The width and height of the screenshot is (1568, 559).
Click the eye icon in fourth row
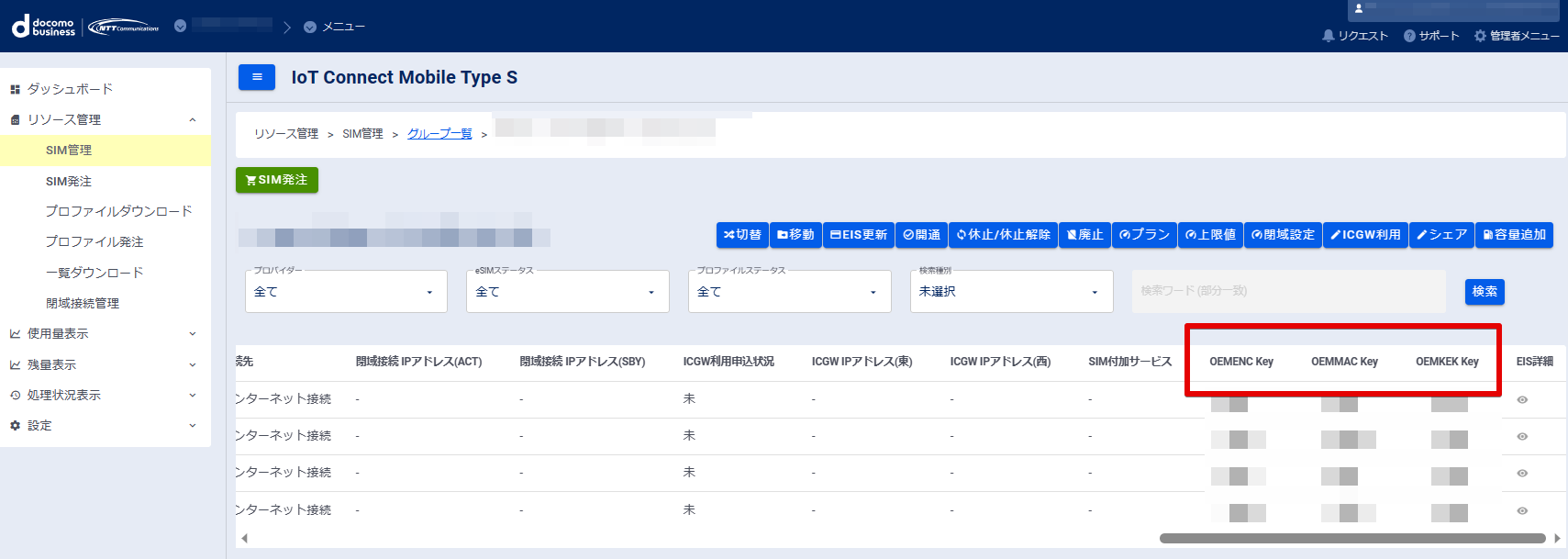click(1522, 510)
